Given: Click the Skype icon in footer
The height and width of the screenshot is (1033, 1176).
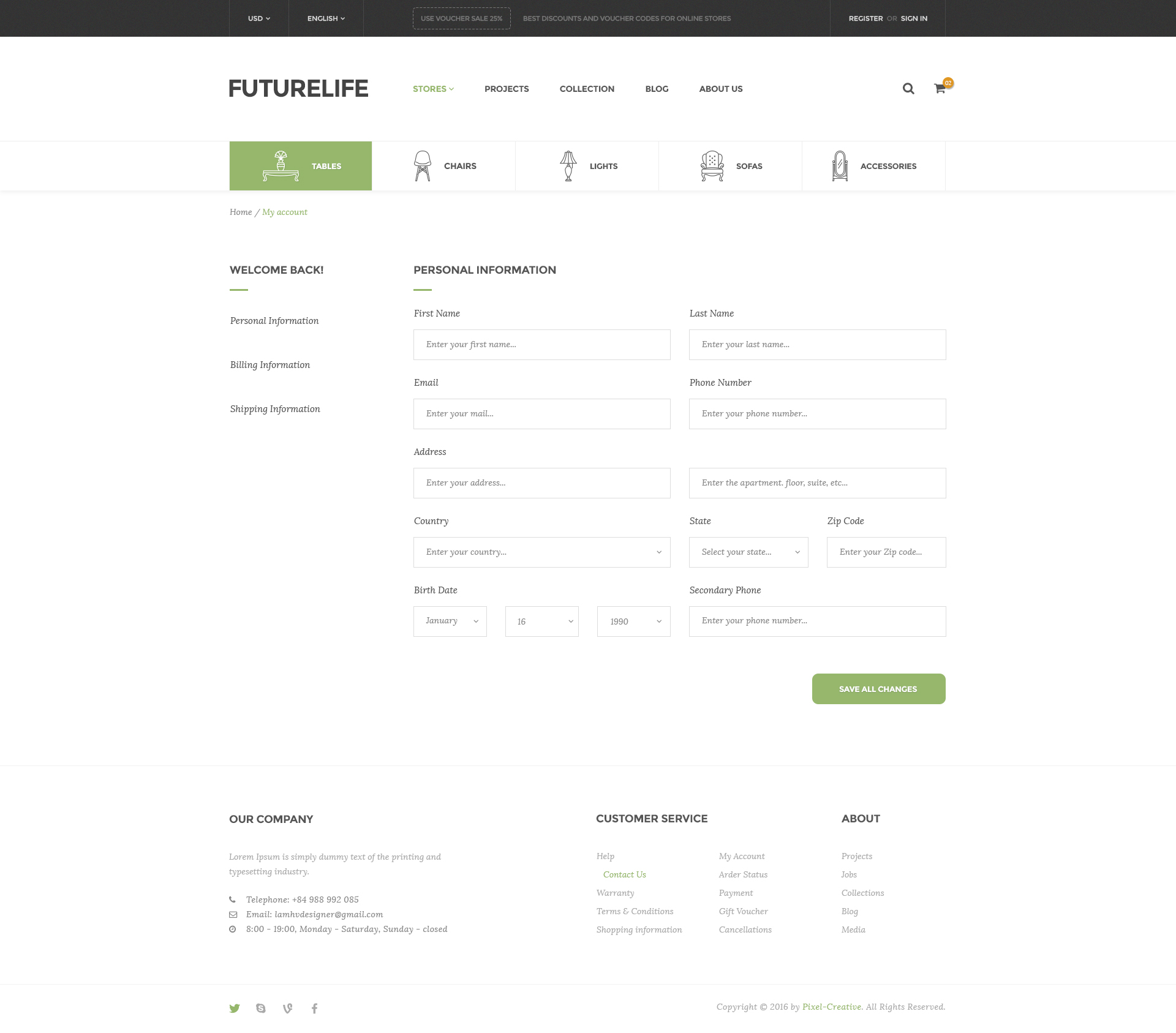Looking at the screenshot, I should pyautogui.click(x=261, y=1008).
